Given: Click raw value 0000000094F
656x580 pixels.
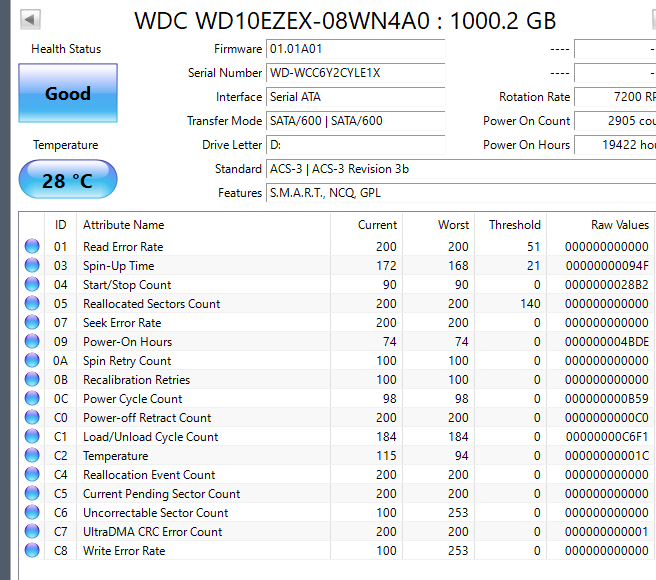Looking at the screenshot, I should tap(607, 266).
